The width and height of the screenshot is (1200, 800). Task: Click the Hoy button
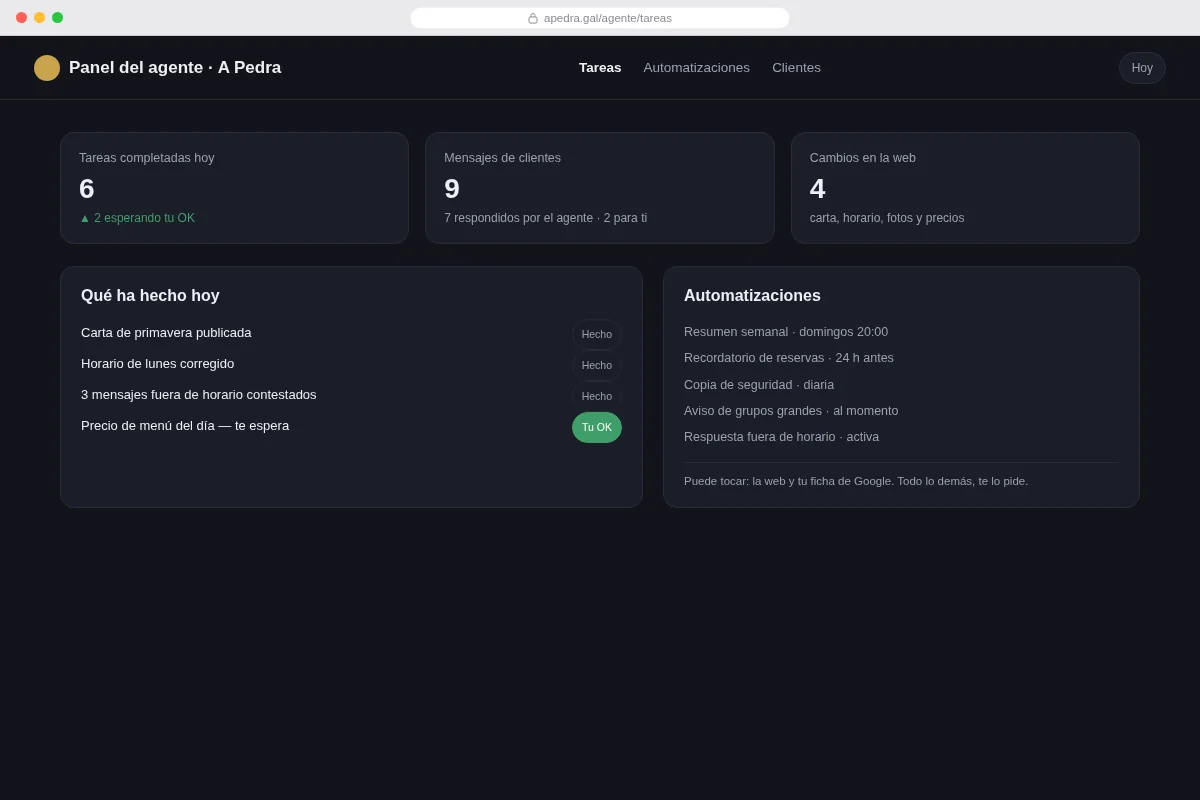tap(1142, 68)
